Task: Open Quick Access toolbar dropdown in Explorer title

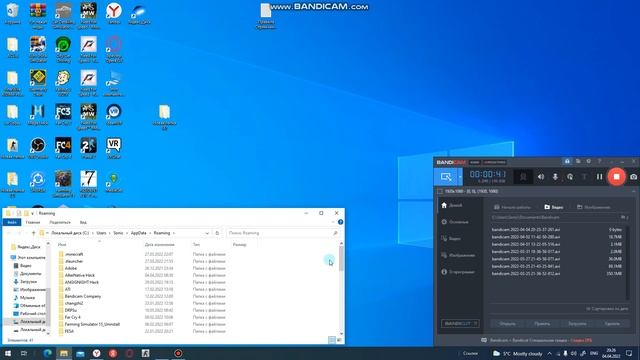Action: click(32, 213)
